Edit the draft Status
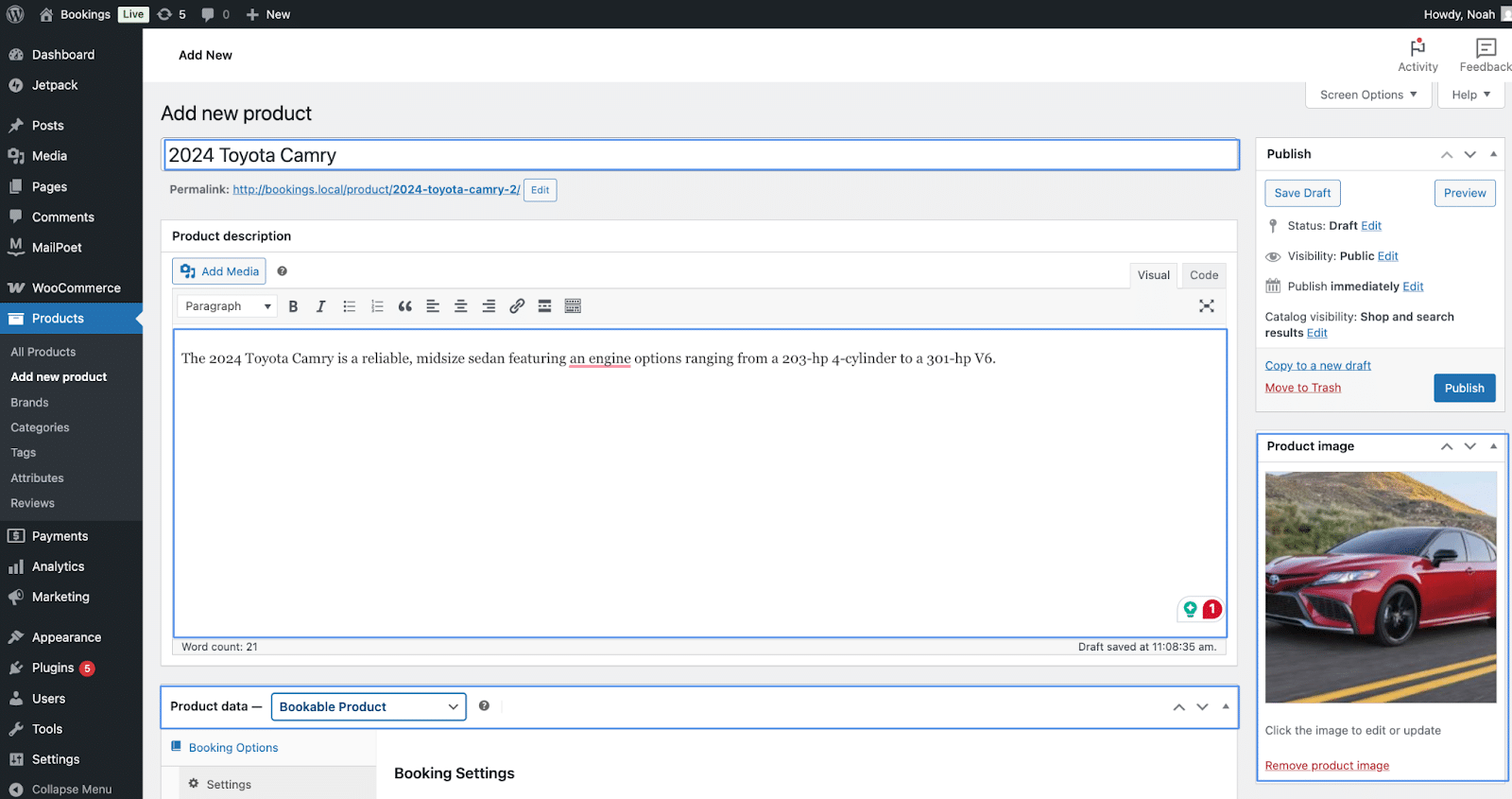 pyautogui.click(x=1371, y=226)
